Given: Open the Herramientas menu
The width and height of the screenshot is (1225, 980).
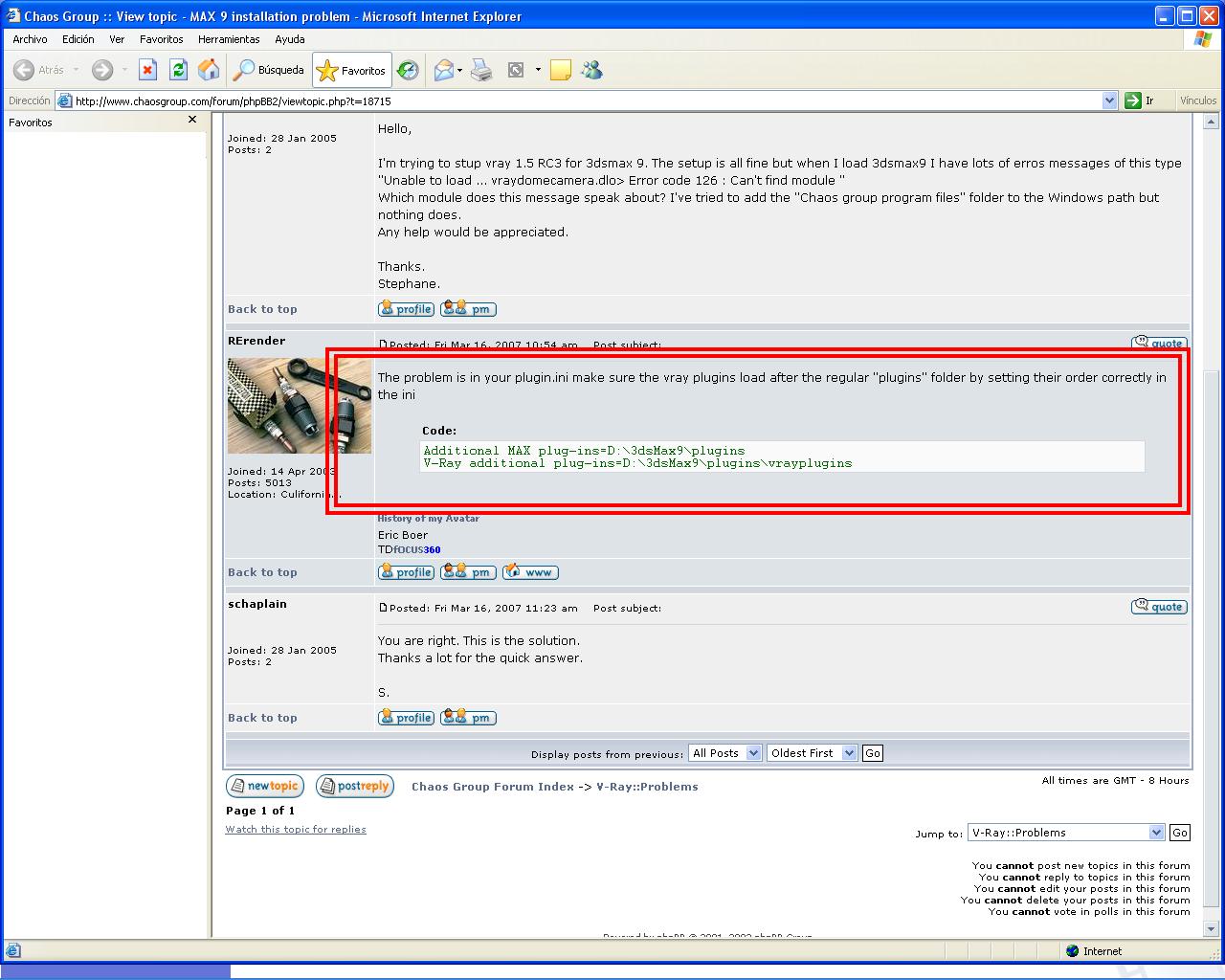Looking at the screenshot, I should [229, 39].
